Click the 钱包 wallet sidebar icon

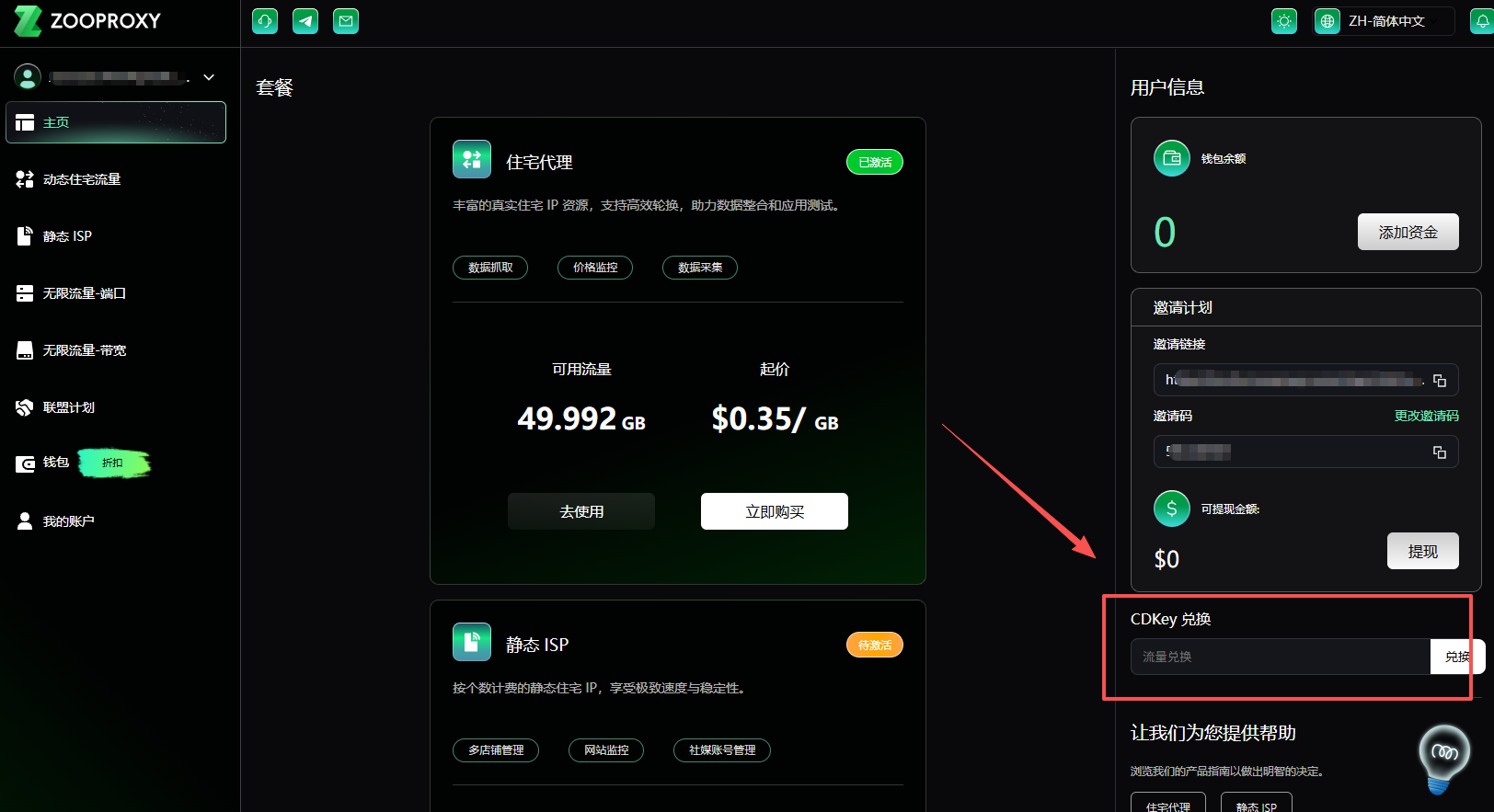(25, 463)
